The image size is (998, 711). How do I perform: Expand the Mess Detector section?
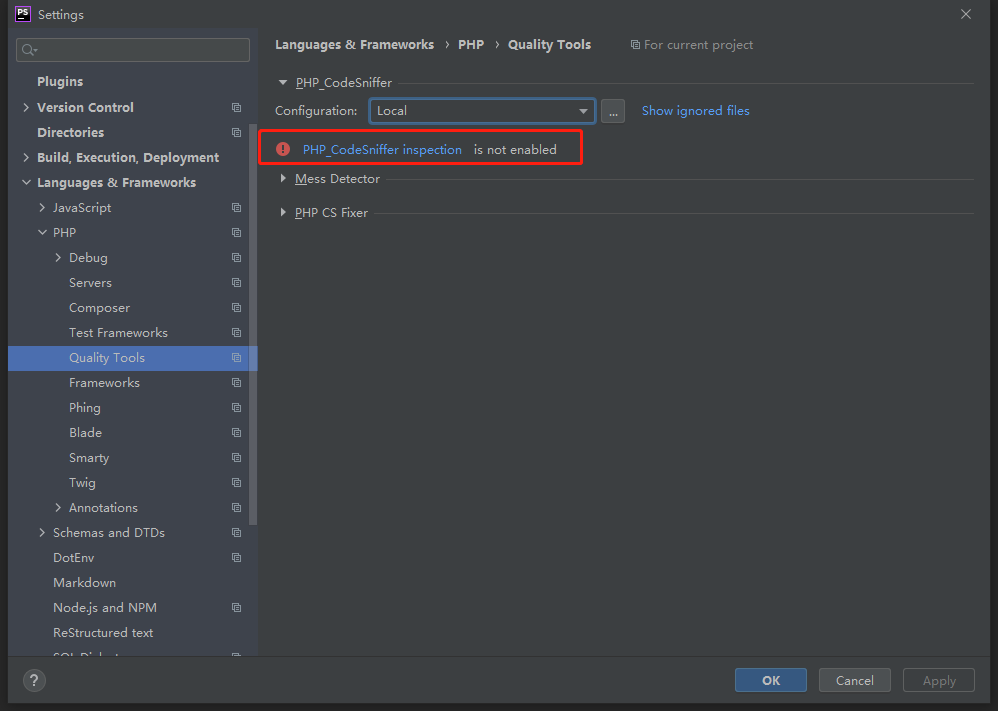[283, 179]
